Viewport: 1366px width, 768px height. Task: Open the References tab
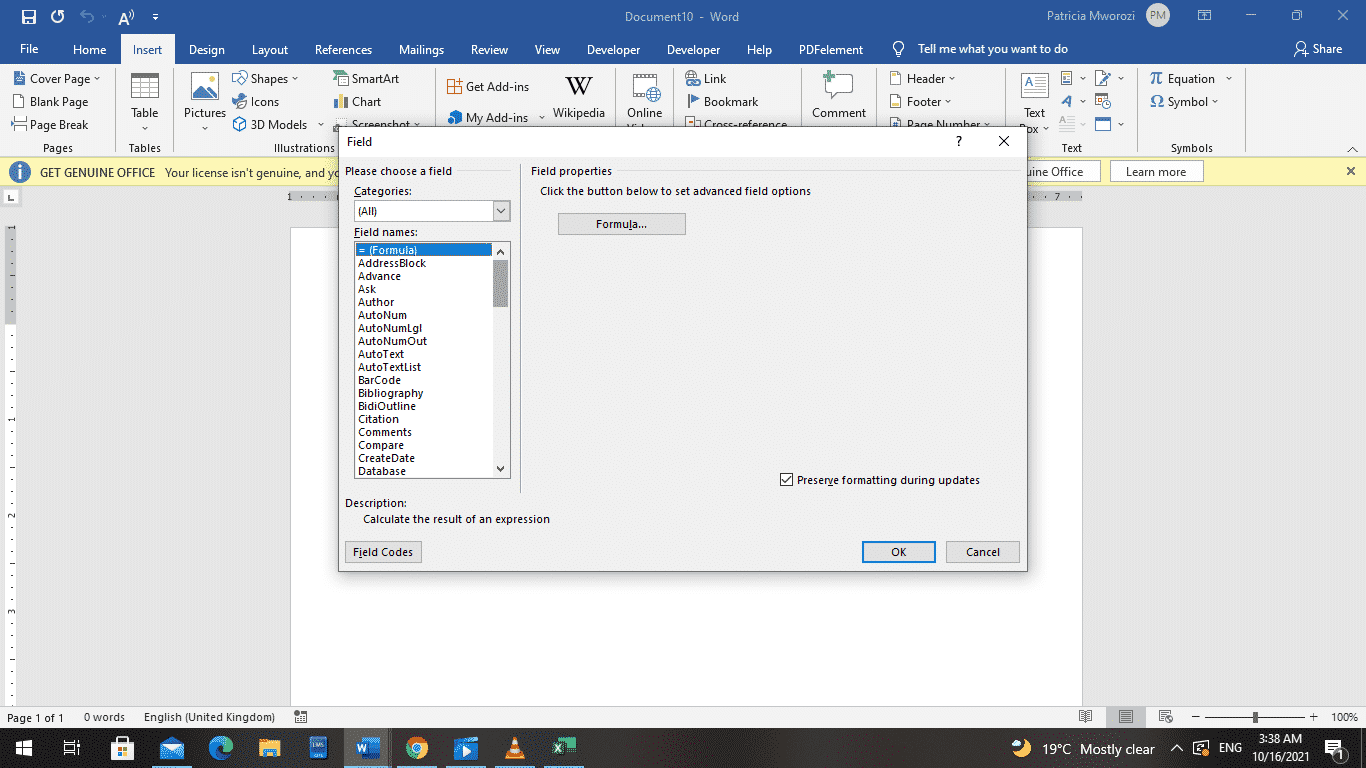(x=343, y=49)
